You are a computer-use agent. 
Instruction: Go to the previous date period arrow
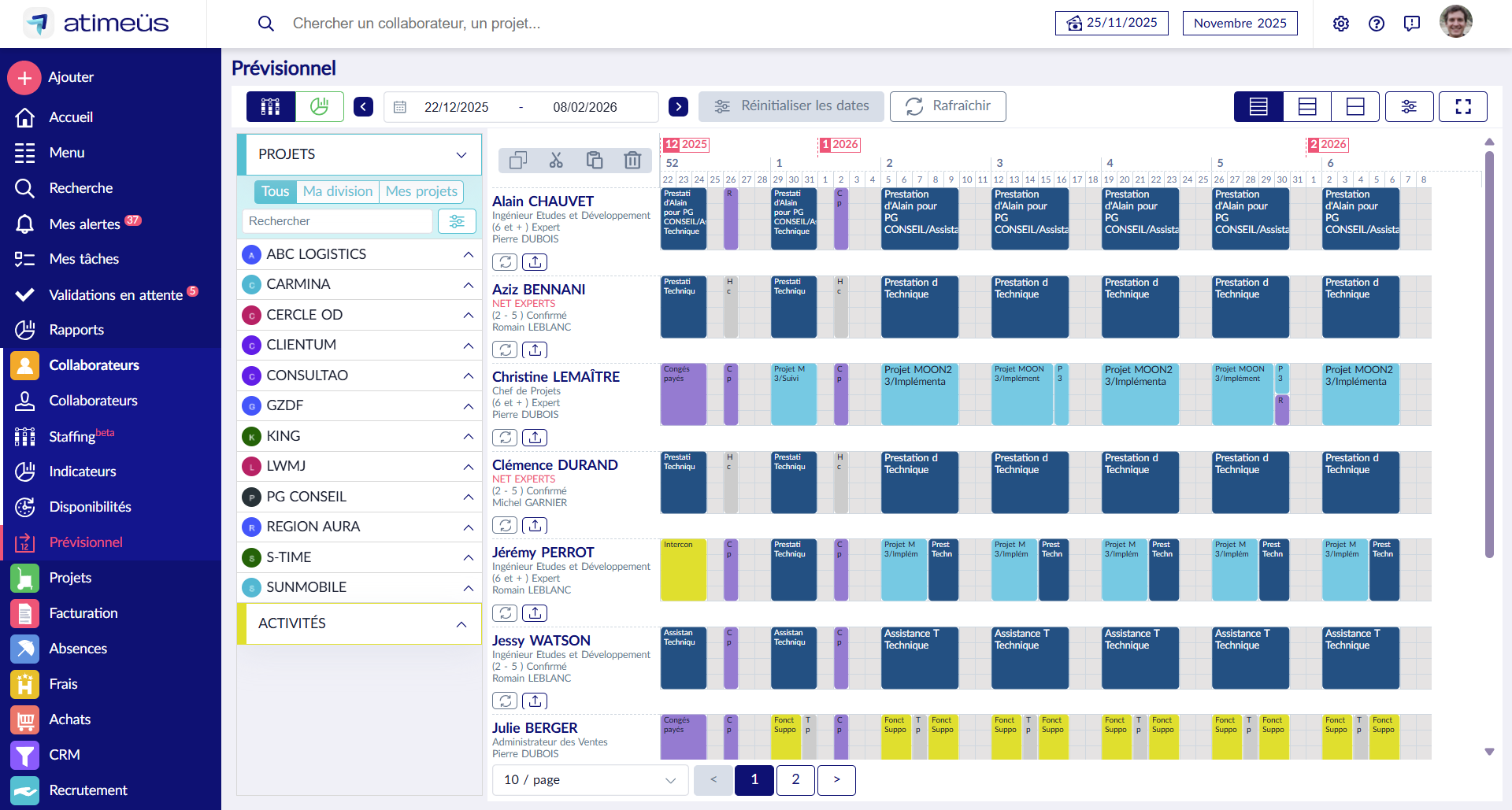point(363,106)
